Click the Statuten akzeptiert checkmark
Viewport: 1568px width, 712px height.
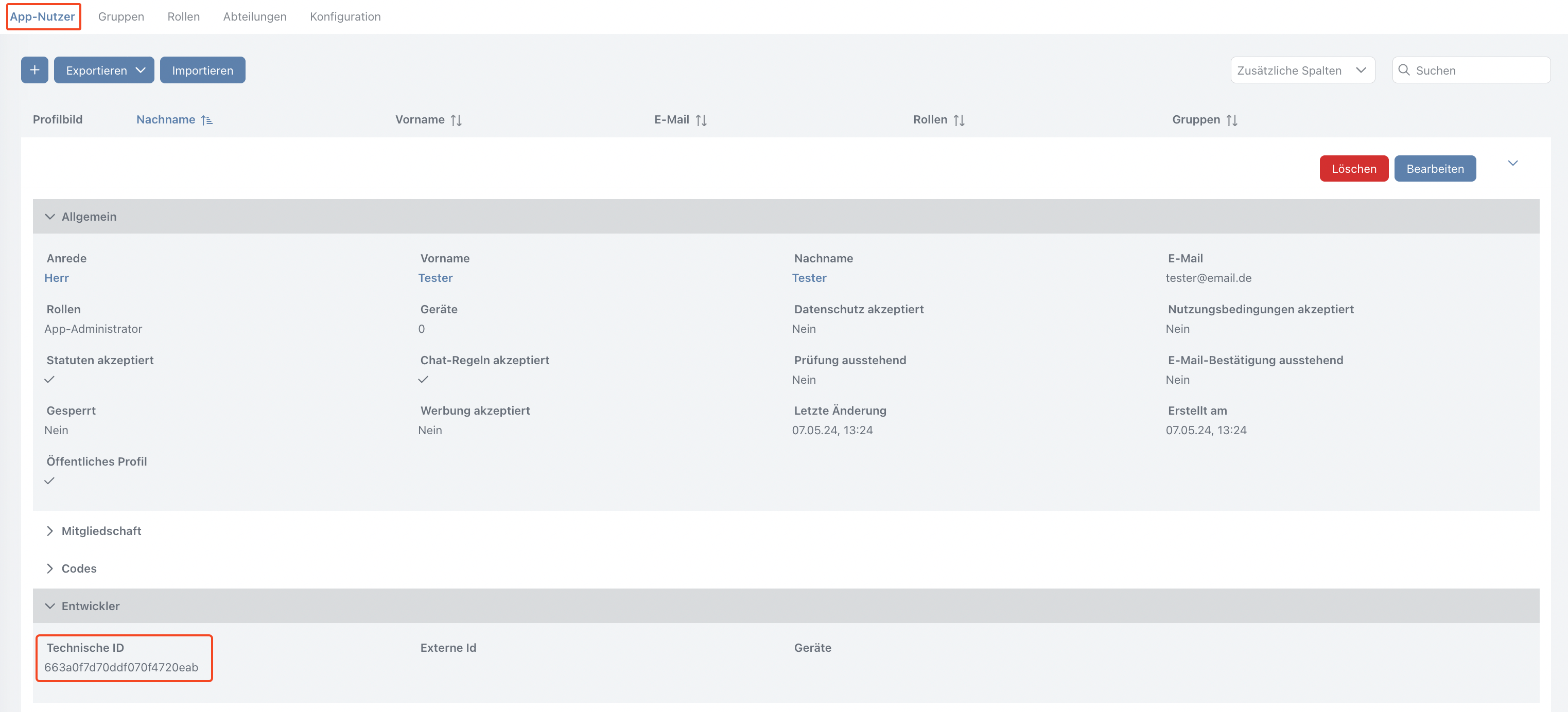[50, 379]
